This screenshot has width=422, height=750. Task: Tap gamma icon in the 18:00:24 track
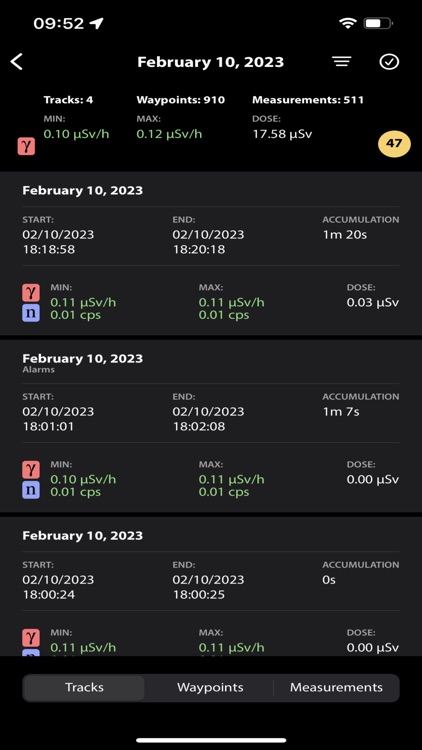point(31,638)
